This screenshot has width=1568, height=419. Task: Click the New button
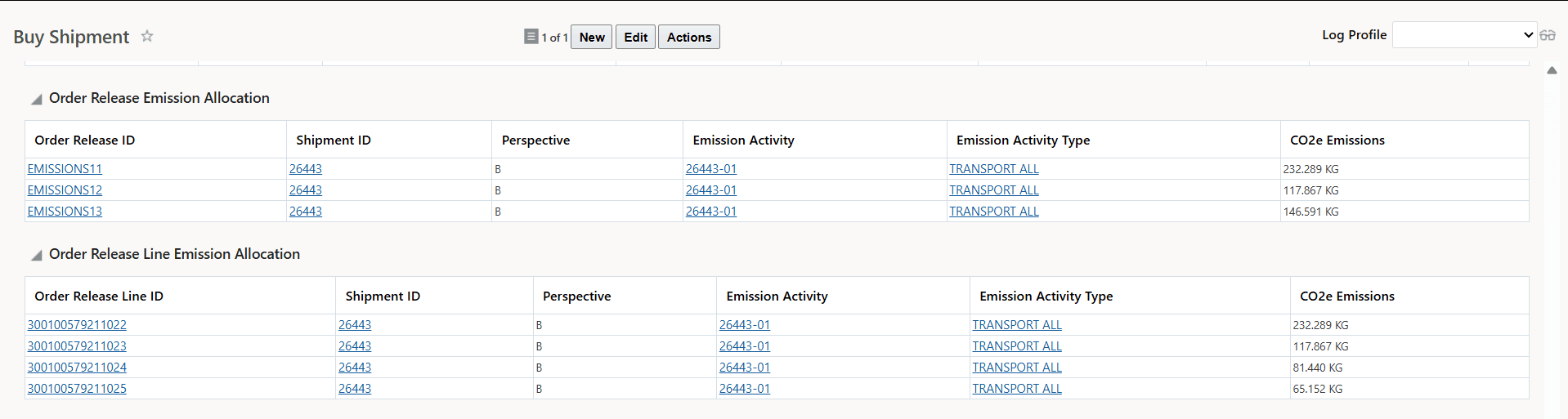pos(592,37)
